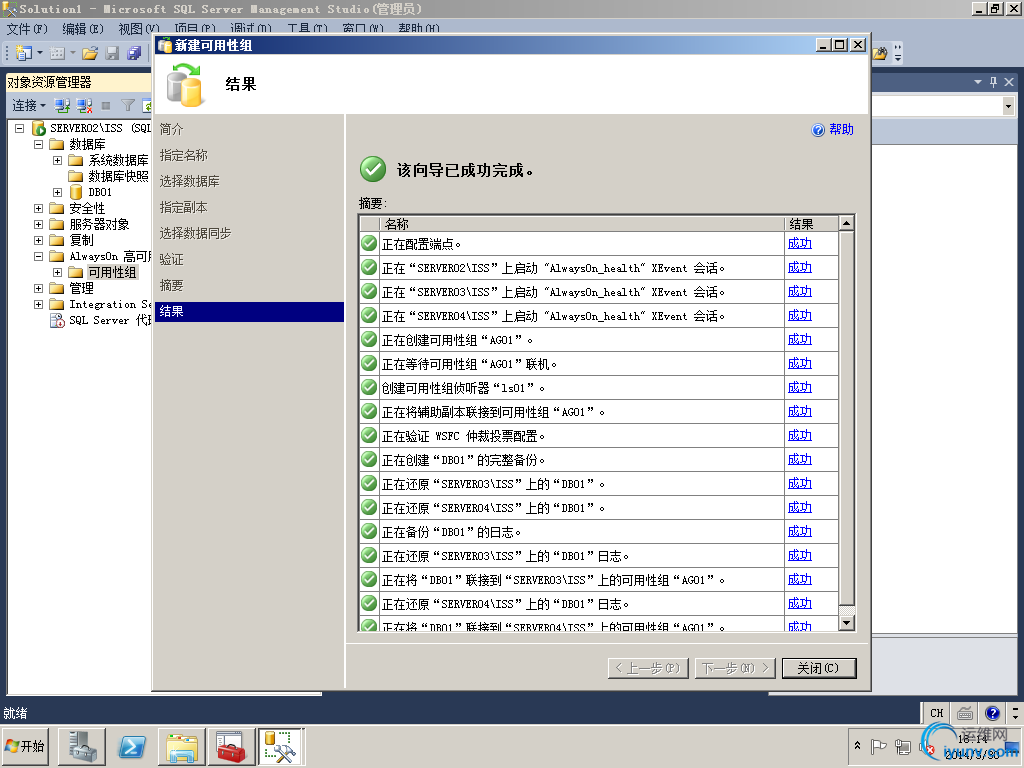
Task: Click the Filter funnel icon
Action: 128,105
